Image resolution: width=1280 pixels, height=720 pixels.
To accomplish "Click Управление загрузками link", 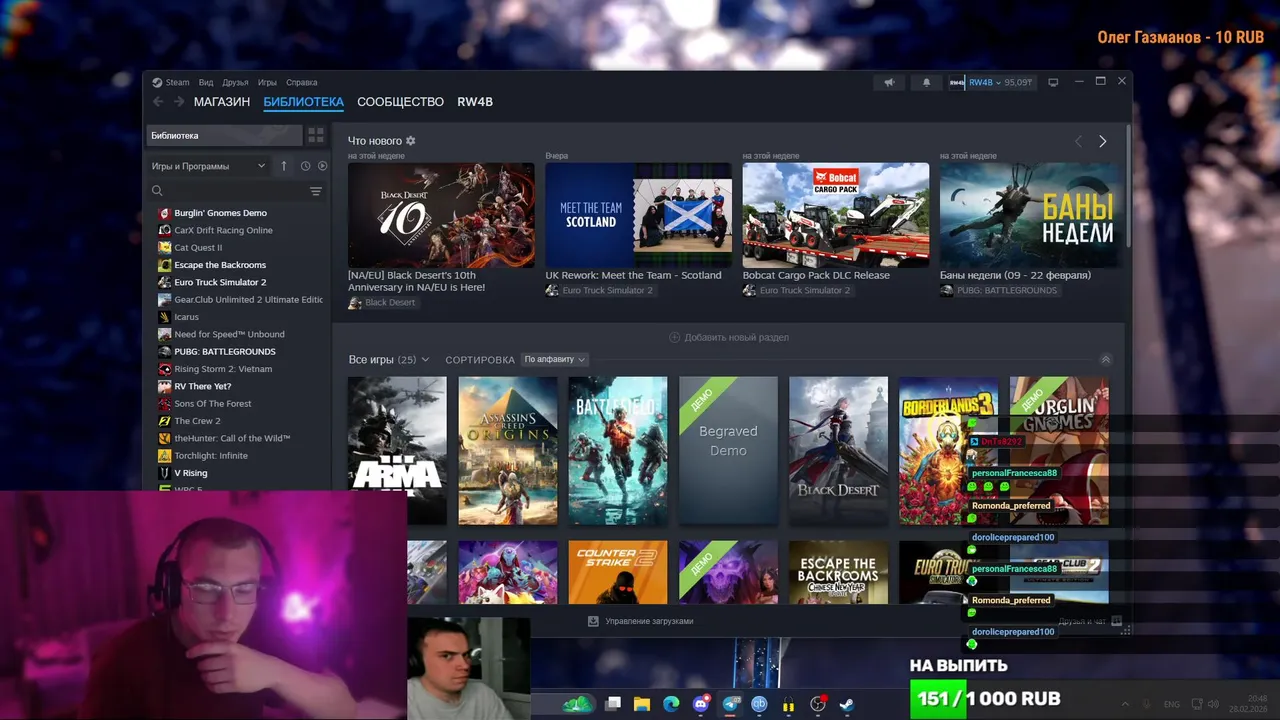I will [x=649, y=621].
